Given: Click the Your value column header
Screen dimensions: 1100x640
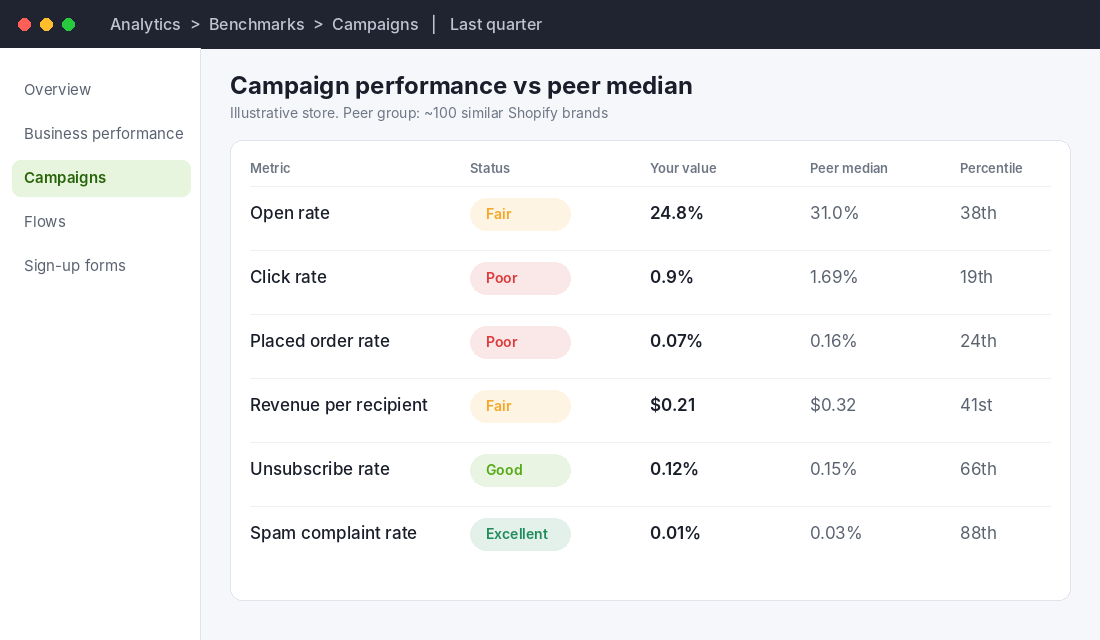Looking at the screenshot, I should (683, 168).
